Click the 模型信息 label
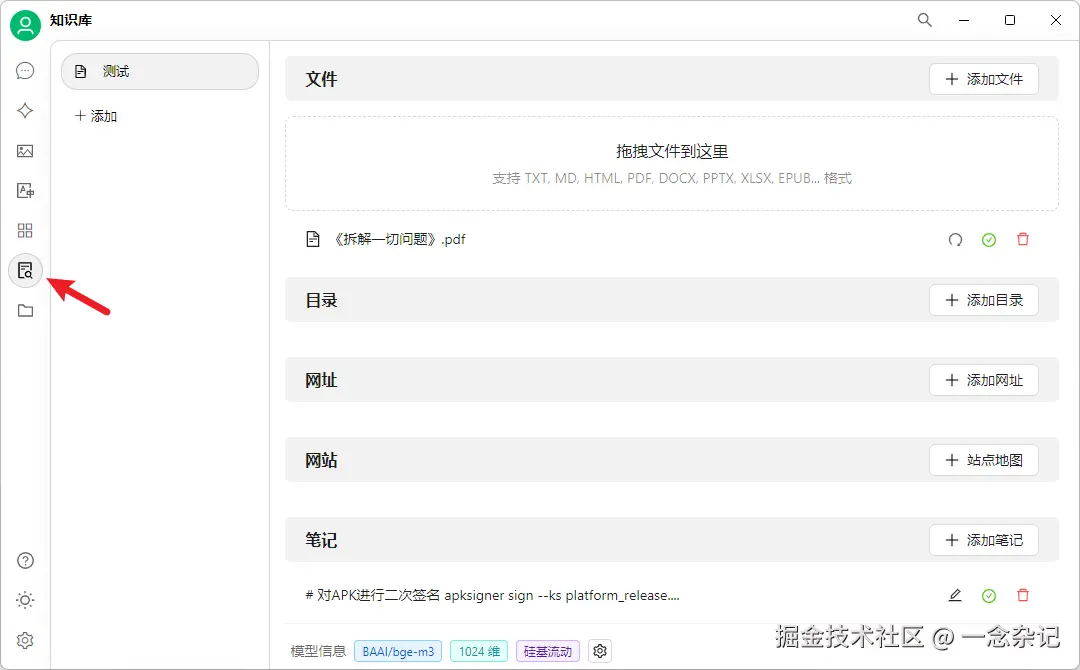This screenshot has height=670, width=1080. tap(318, 651)
